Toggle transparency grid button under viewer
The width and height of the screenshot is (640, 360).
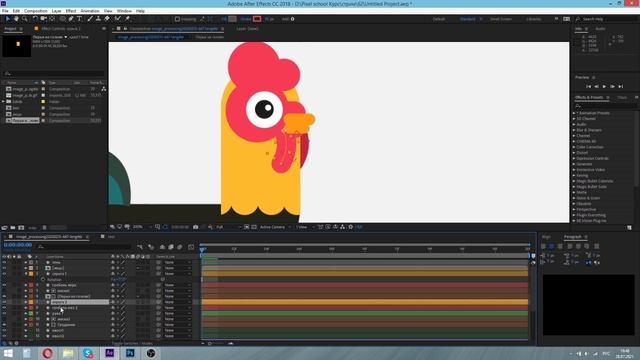[x=254, y=227]
